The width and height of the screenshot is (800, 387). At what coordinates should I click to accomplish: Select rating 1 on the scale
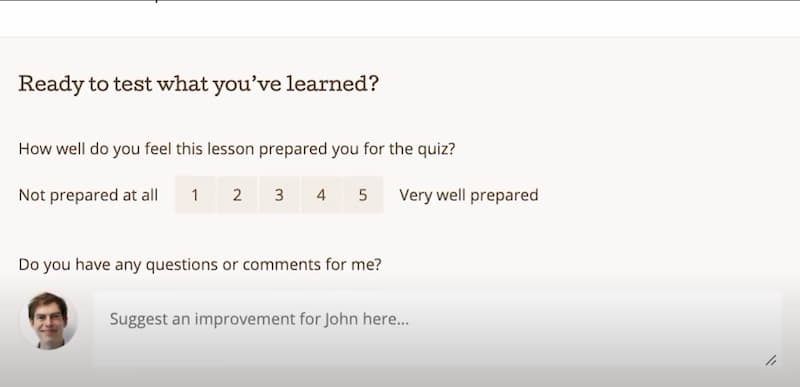pos(195,194)
